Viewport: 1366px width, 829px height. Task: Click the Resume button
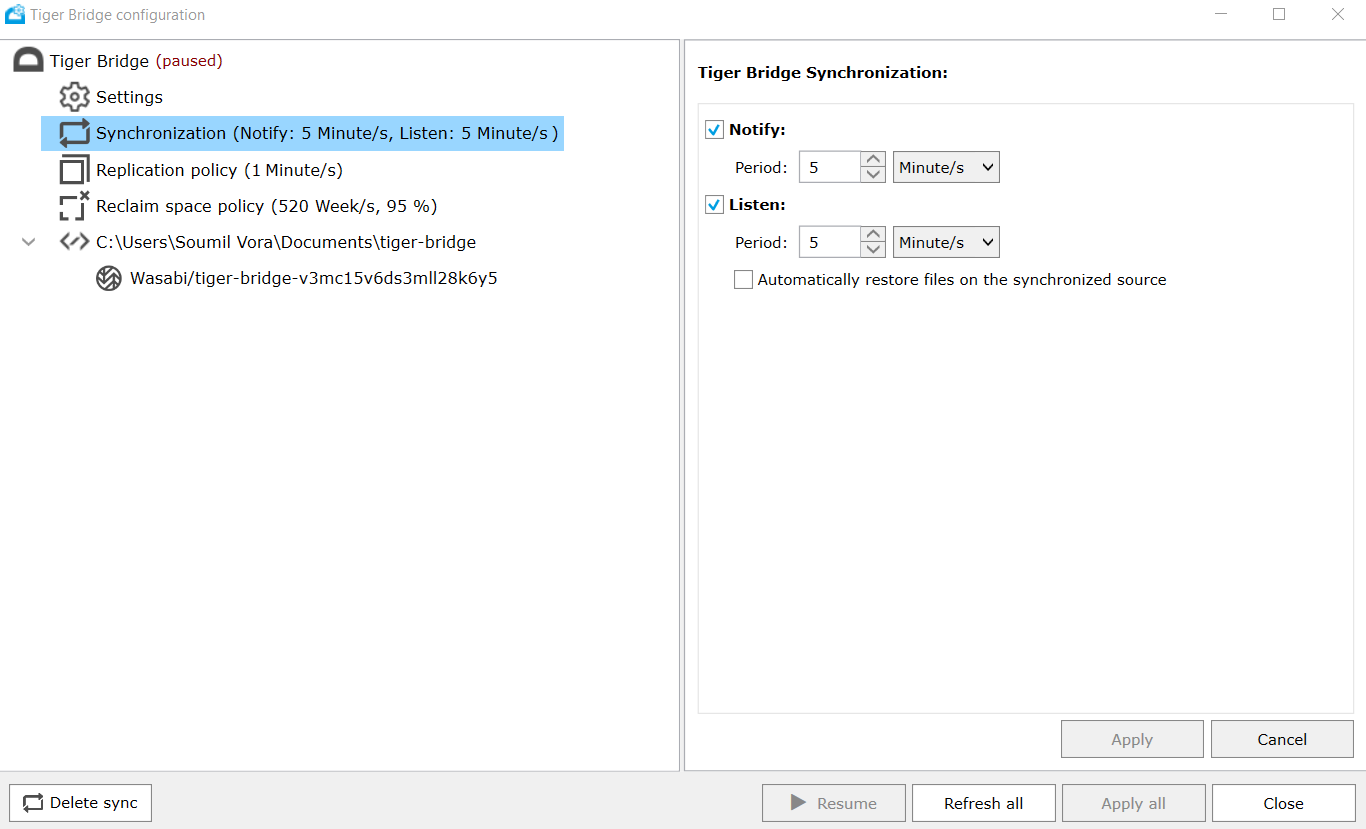coord(834,803)
